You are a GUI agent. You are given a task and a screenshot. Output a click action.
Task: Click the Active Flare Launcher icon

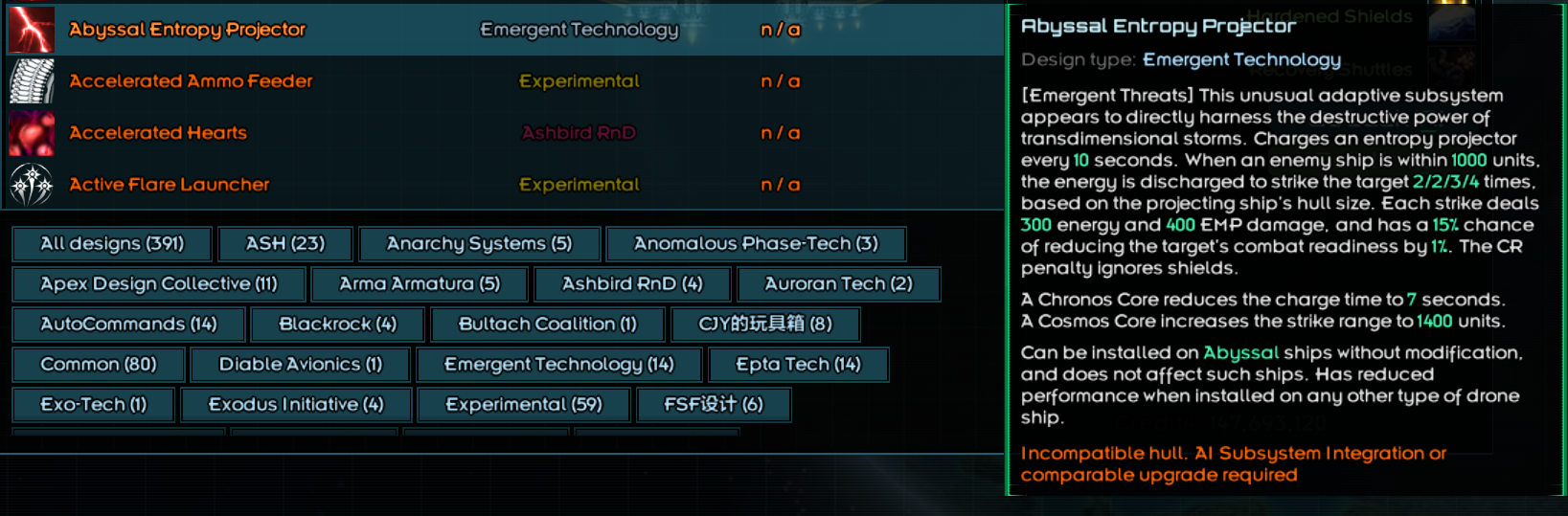point(31,185)
